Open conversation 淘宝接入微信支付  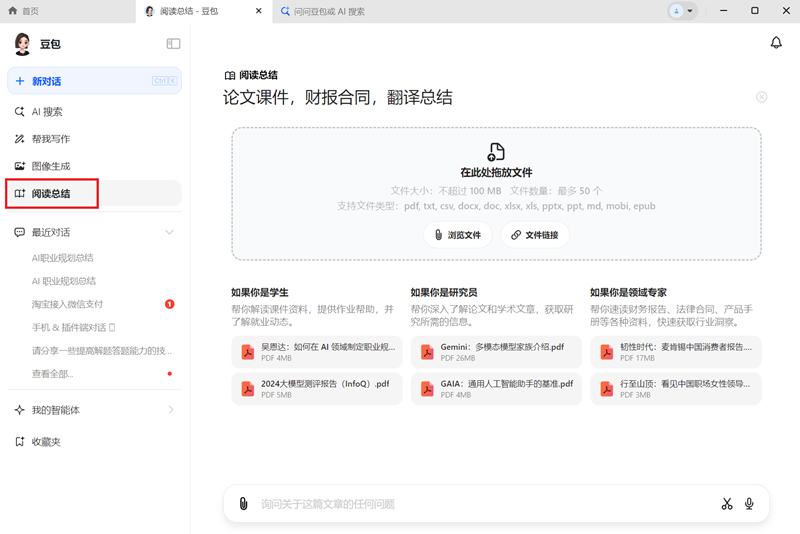(x=67, y=304)
